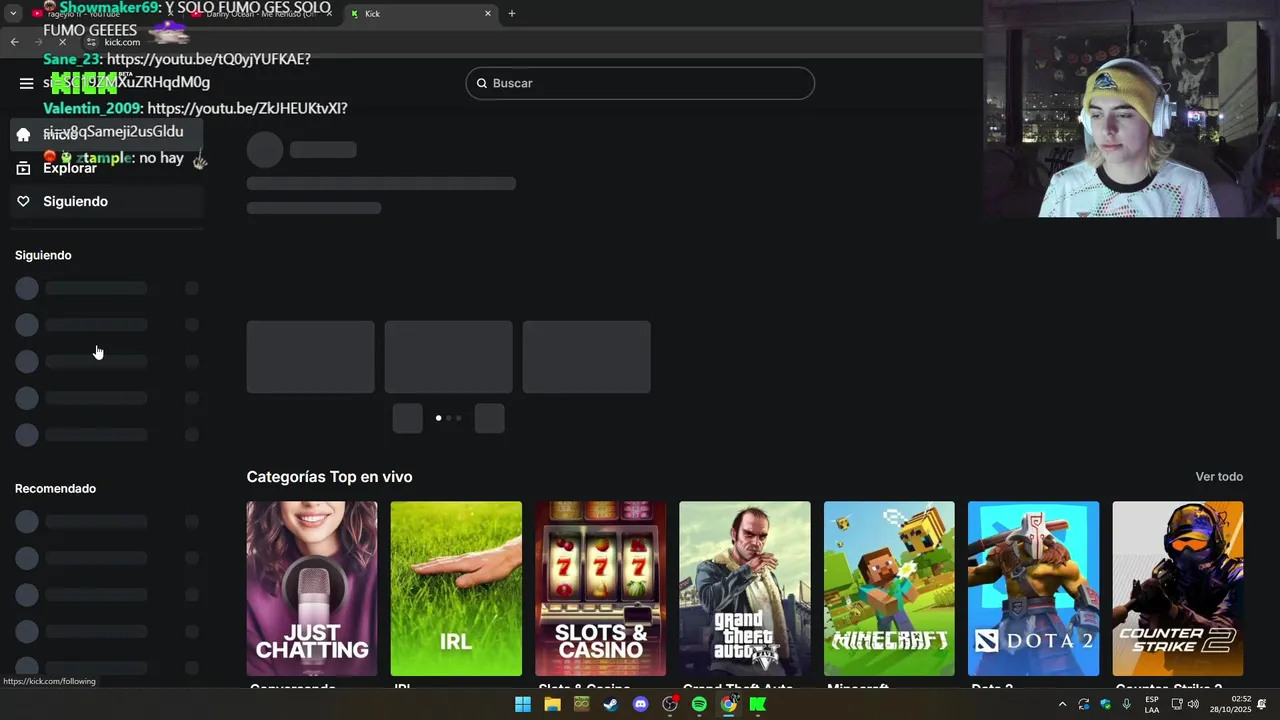Screen dimensions: 1280x720
Task: Show hidden system tray icons
Action: point(1062,704)
